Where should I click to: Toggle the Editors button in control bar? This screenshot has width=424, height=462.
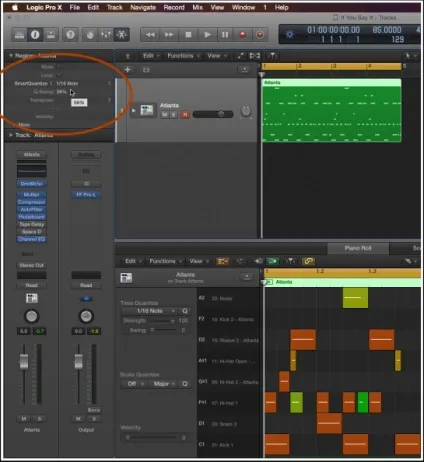(122, 35)
